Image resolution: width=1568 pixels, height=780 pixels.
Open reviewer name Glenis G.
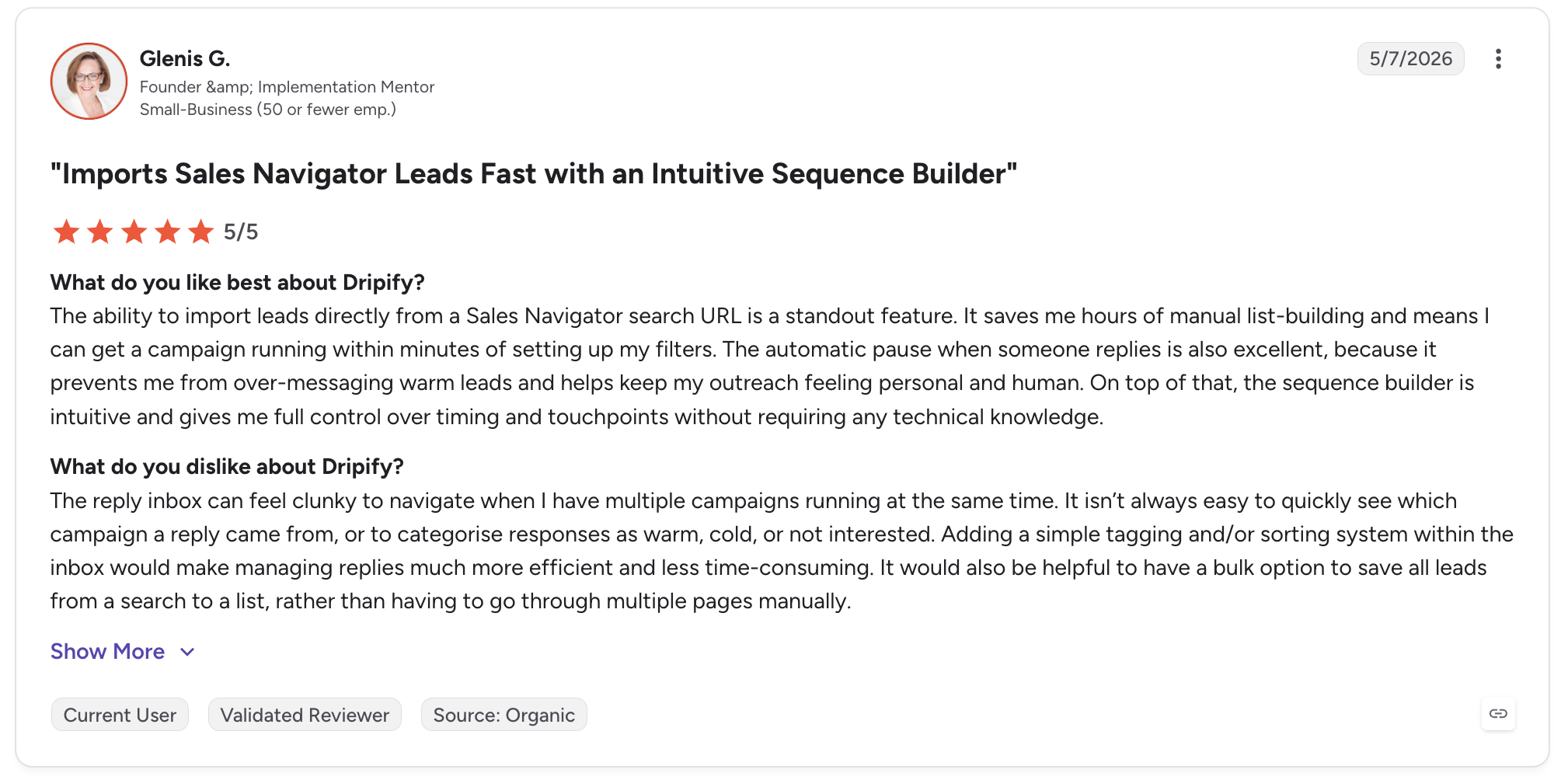tap(185, 58)
